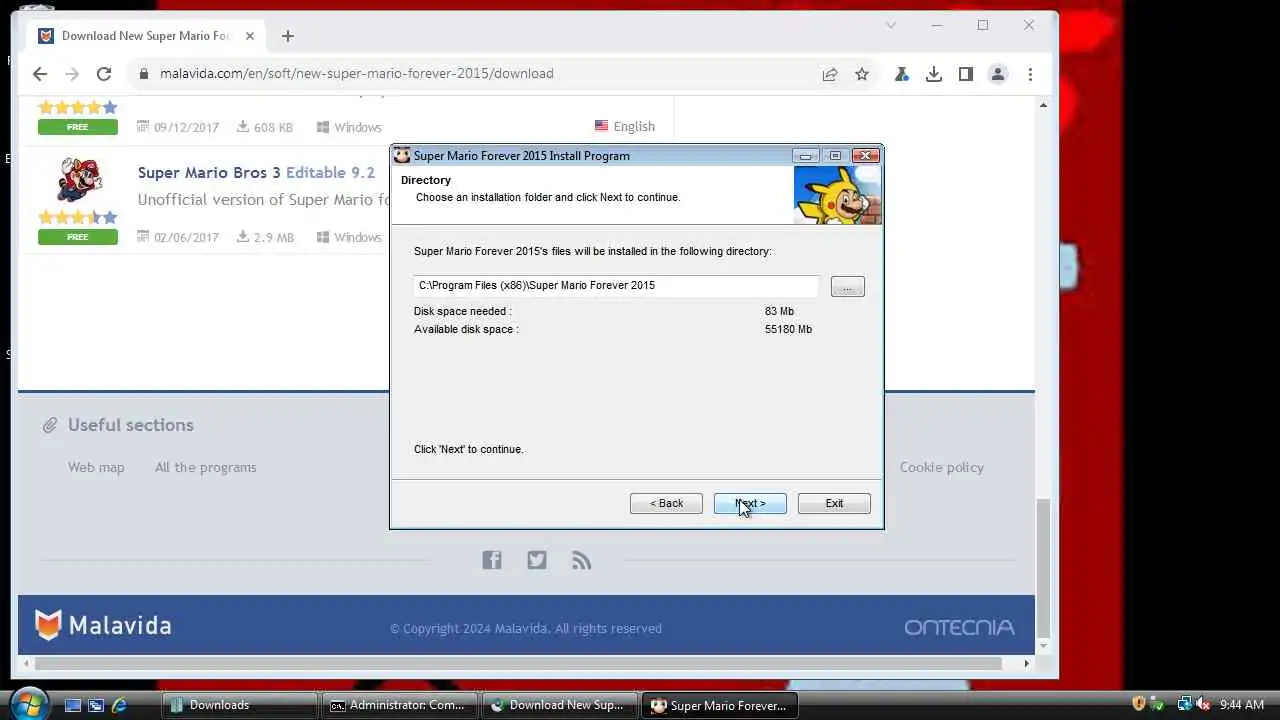1280x720 pixels.
Task: Open Chrome tab search chevron
Action: click(x=891, y=25)
